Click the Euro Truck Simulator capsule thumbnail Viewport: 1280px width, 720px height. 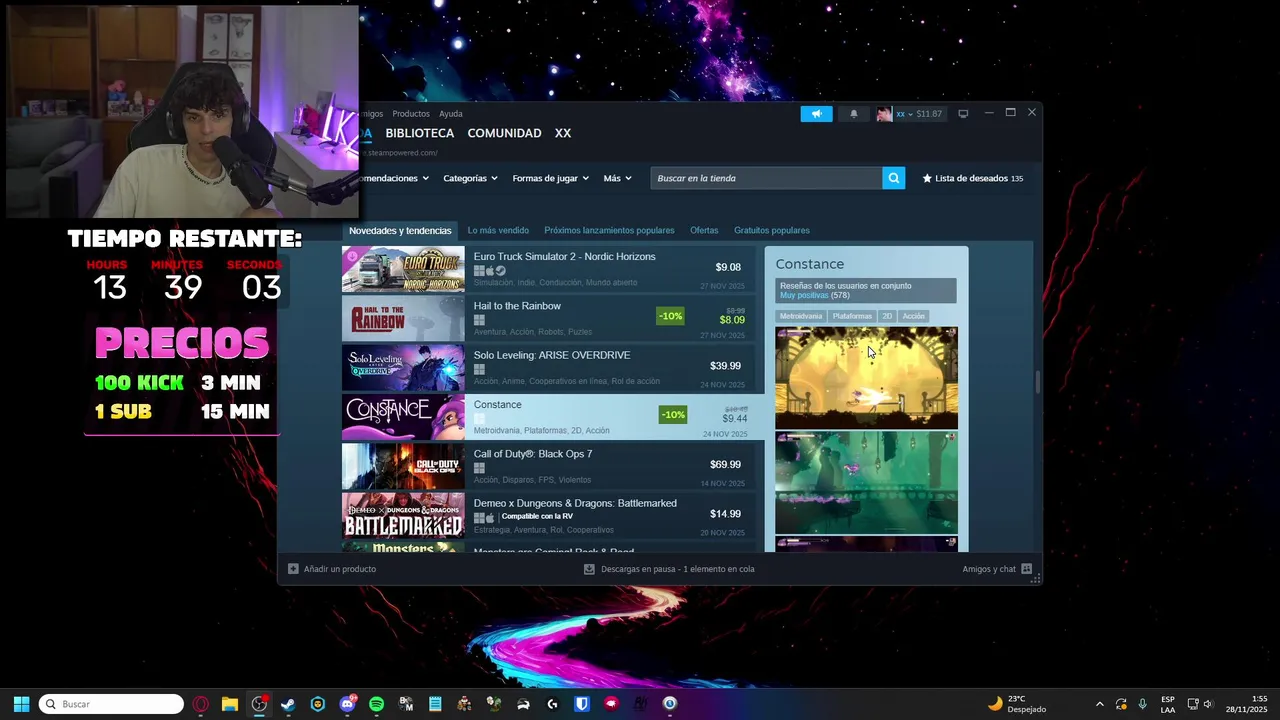point(403,269)
